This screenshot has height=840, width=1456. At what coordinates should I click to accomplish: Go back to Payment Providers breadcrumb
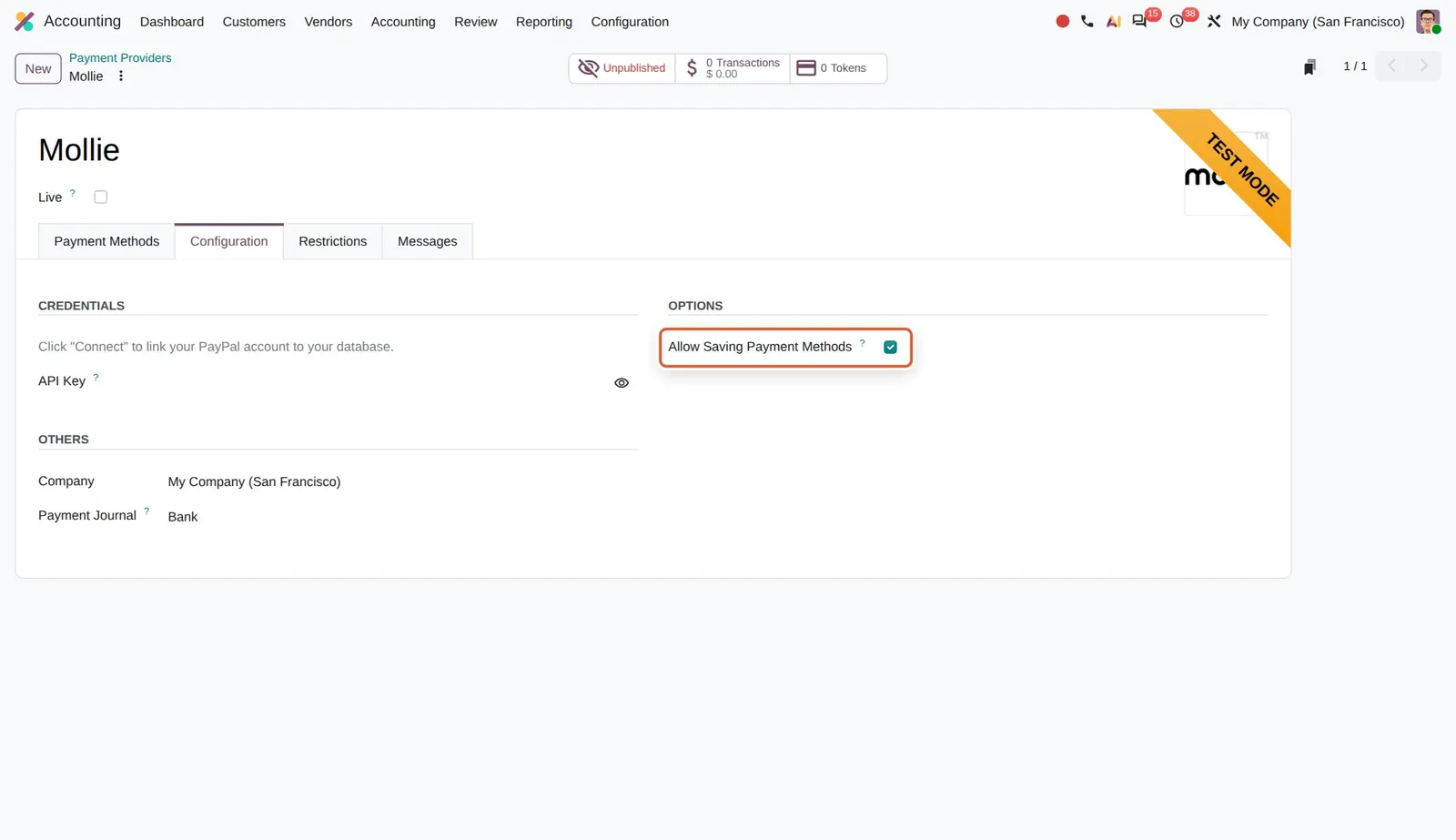pos(120,57)
